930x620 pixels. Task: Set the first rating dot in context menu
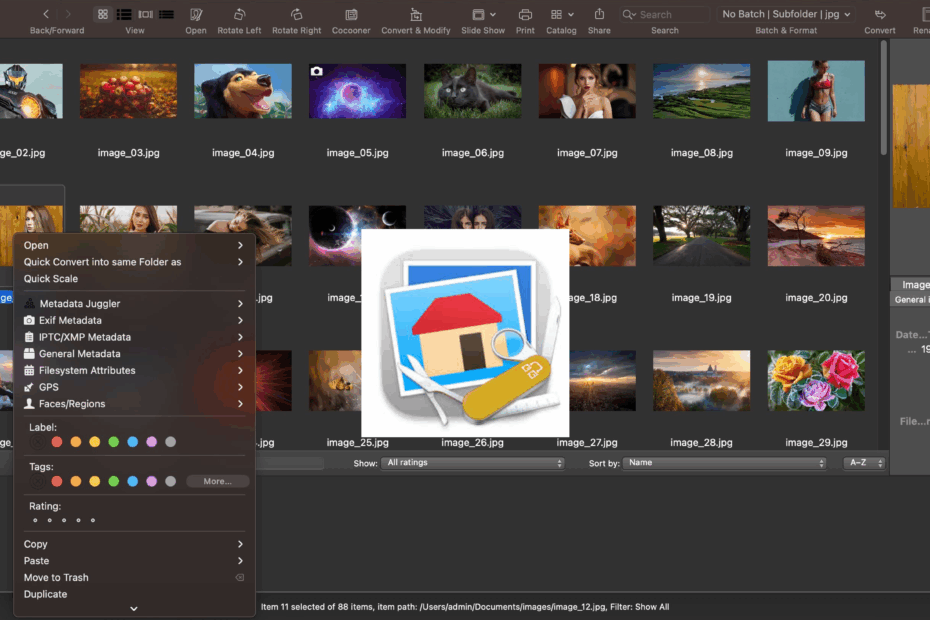pos(35,520)
